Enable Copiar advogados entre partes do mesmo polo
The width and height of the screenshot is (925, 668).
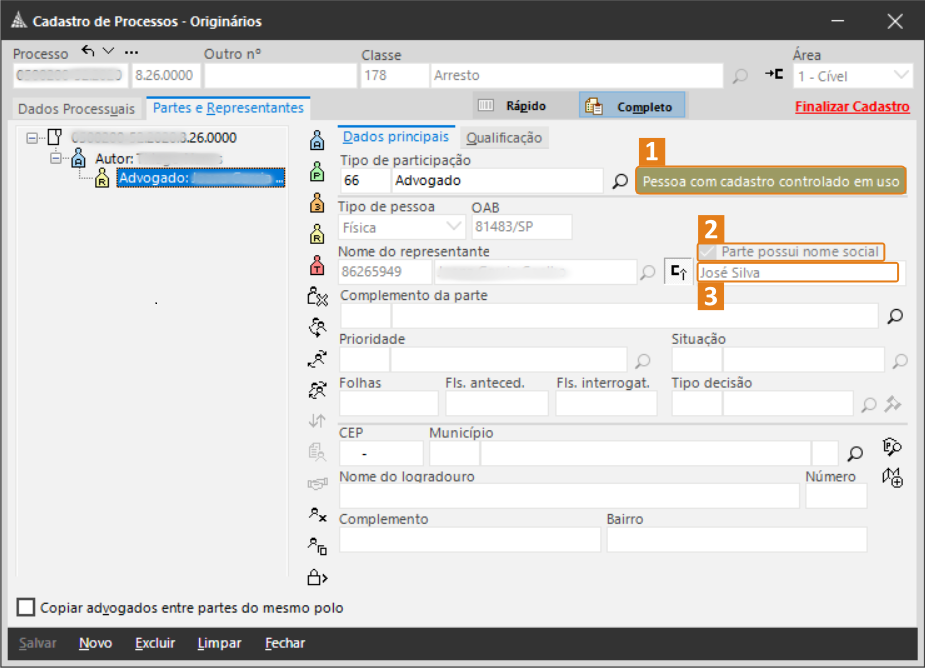(26, 607)
